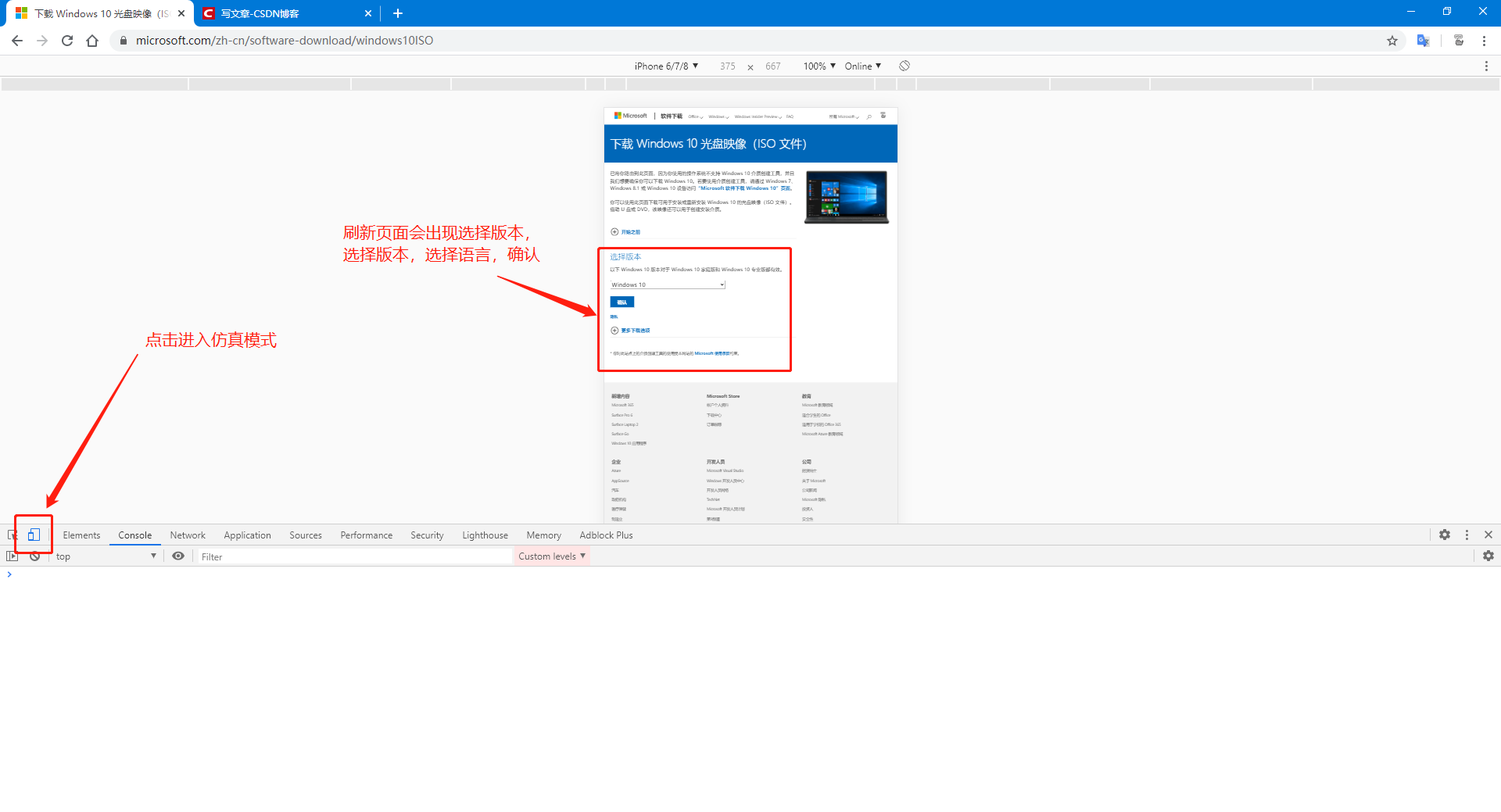Viewport: 1501px width, 812px height.
Task: Click the laptop image on the page
Action: 847,197
